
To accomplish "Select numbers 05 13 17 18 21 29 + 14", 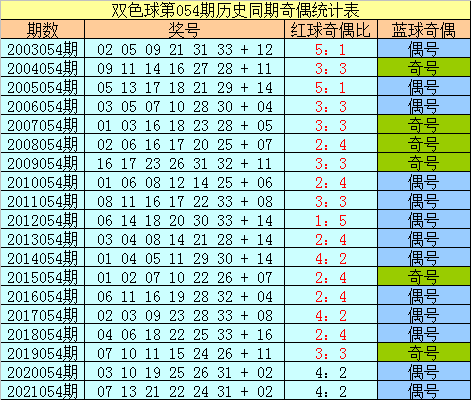I will [x=185, y=87].
